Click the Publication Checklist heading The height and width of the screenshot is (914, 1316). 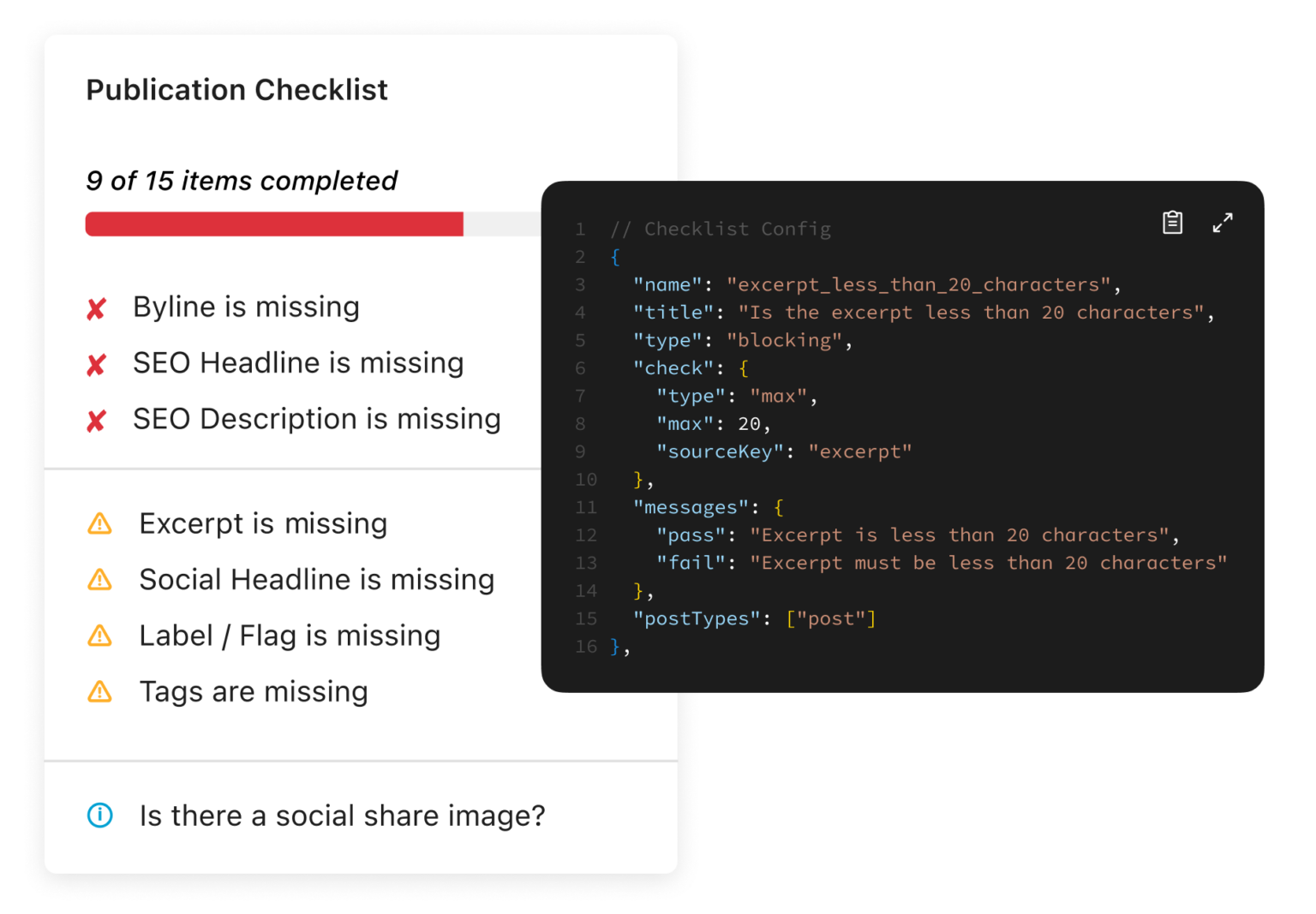[236, 90]
